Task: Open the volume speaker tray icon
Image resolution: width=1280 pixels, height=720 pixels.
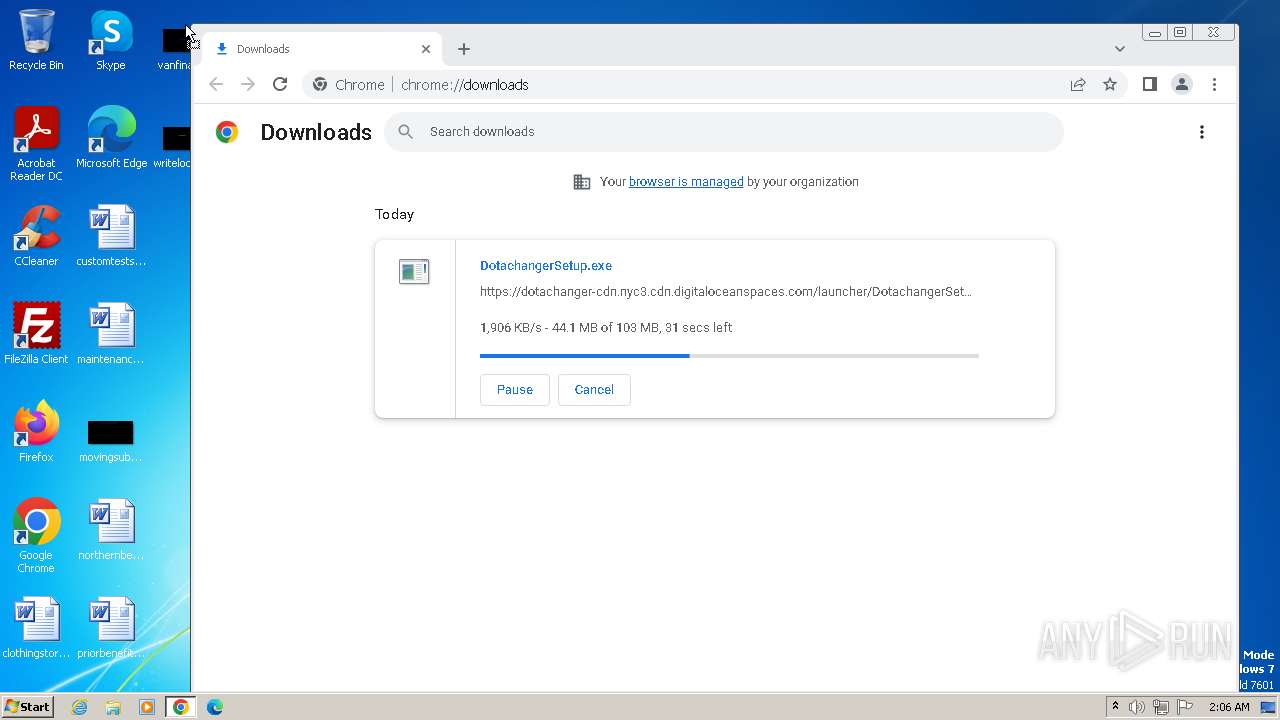Action: [1137, 707]
